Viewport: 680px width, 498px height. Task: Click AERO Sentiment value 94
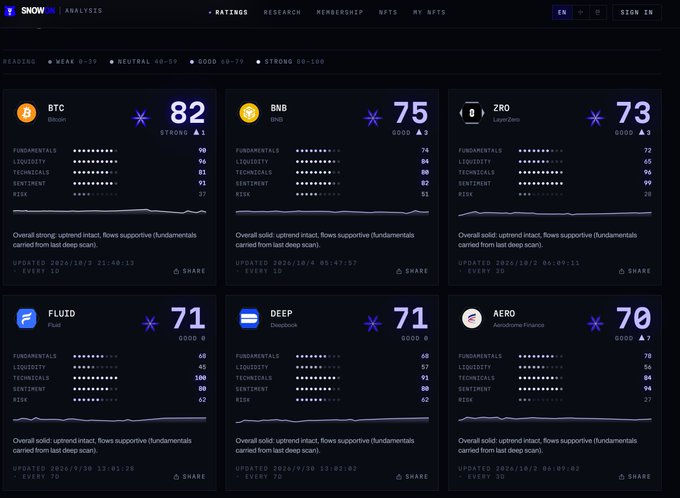(647, 389)
